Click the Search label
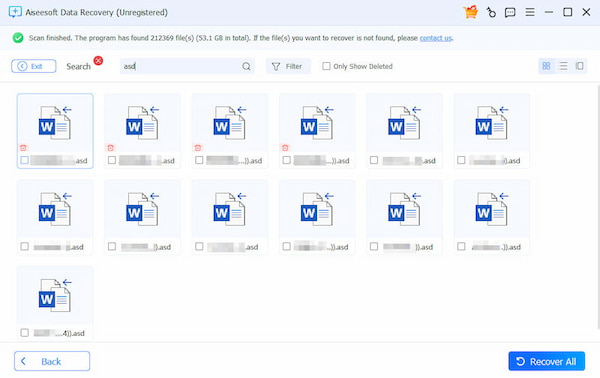Screen dimensions: 600x378 point(78,67)
